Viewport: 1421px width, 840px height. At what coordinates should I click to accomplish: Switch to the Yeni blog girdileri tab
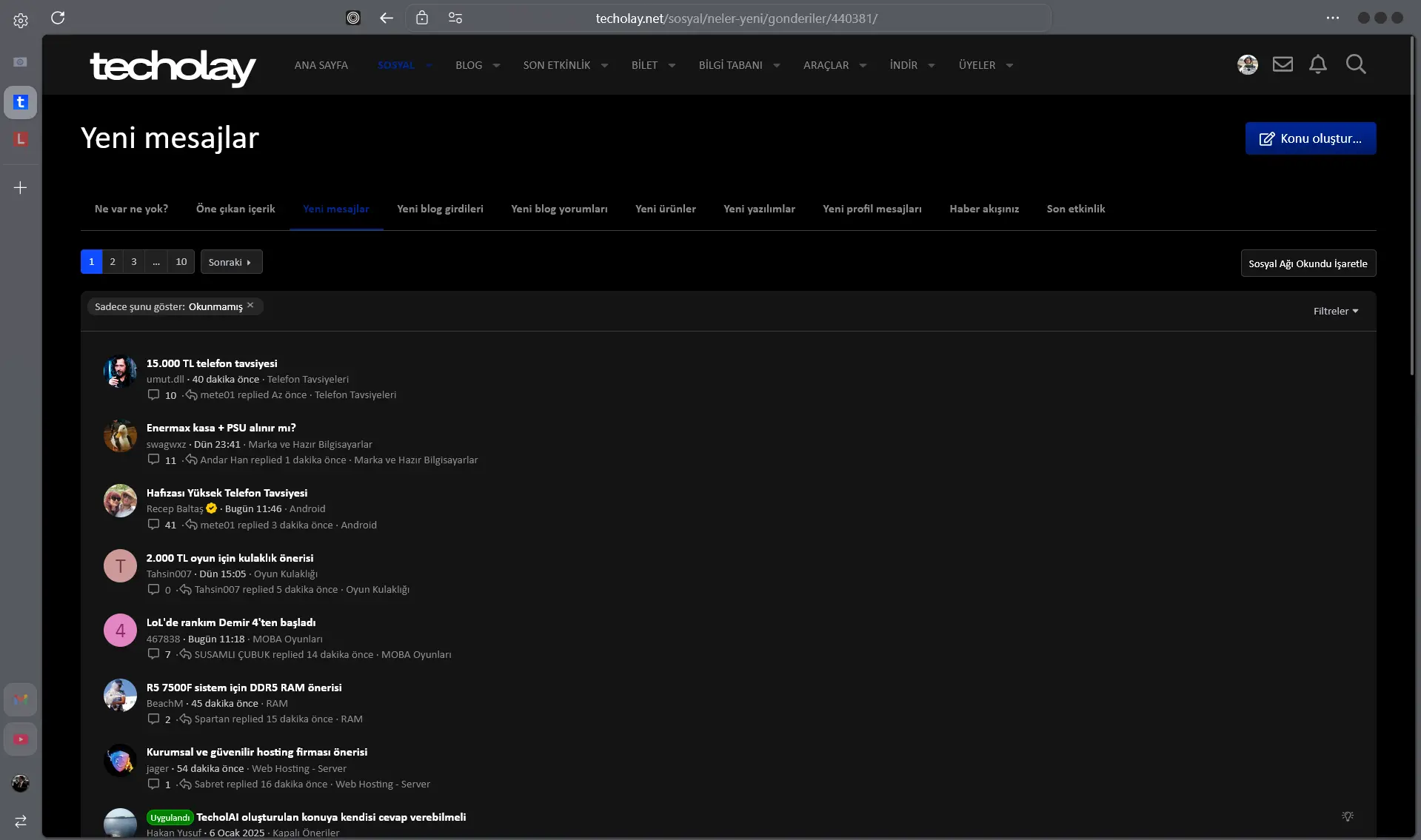click(440, 209)
